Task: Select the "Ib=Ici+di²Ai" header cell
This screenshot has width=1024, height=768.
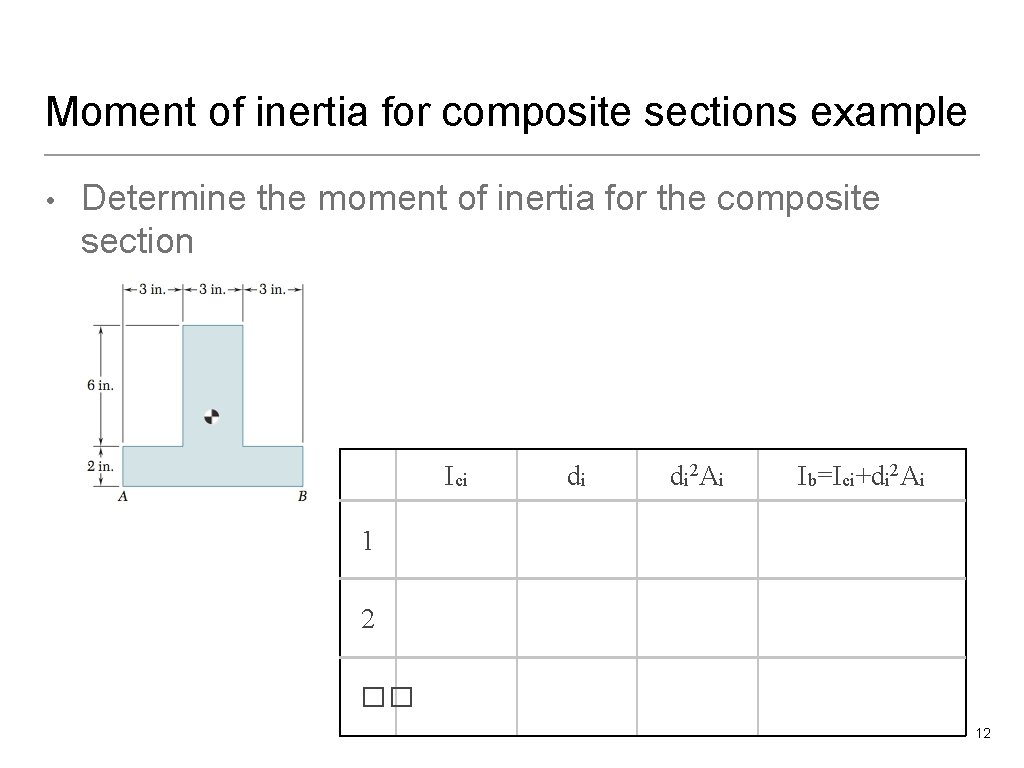Action: click(x=861, y=477)
